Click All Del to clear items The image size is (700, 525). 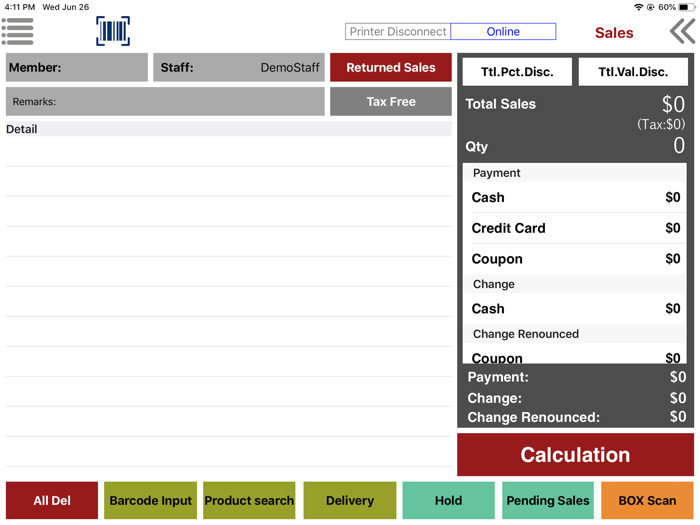52,500
